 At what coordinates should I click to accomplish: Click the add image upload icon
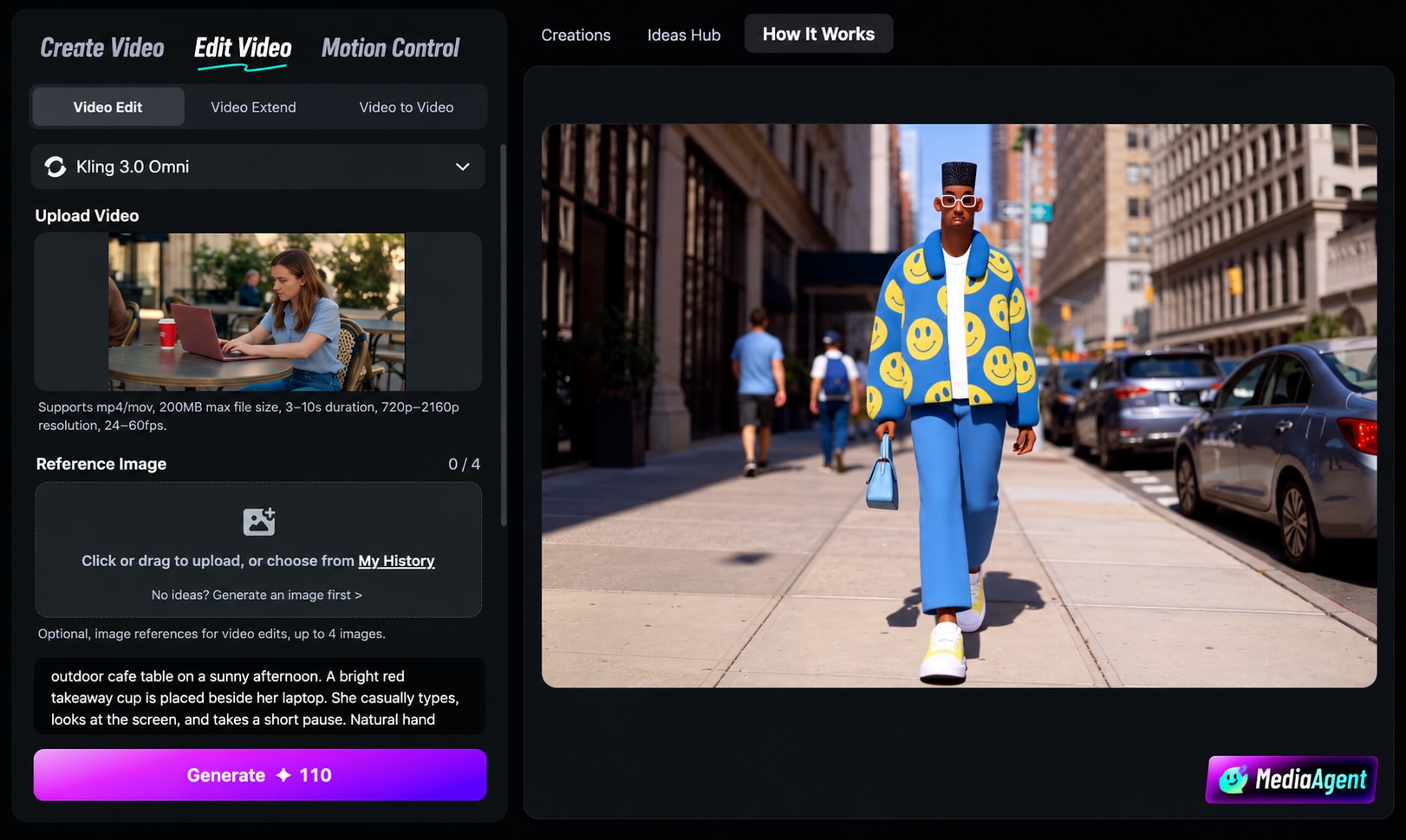point(258,521)
